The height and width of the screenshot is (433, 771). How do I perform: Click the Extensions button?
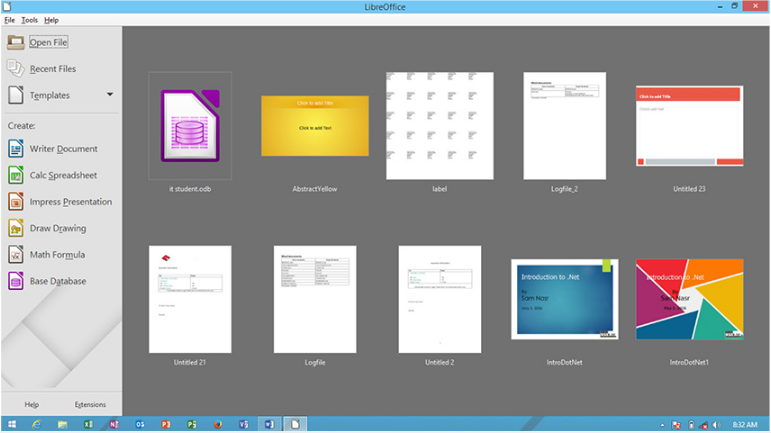(90, 404)
